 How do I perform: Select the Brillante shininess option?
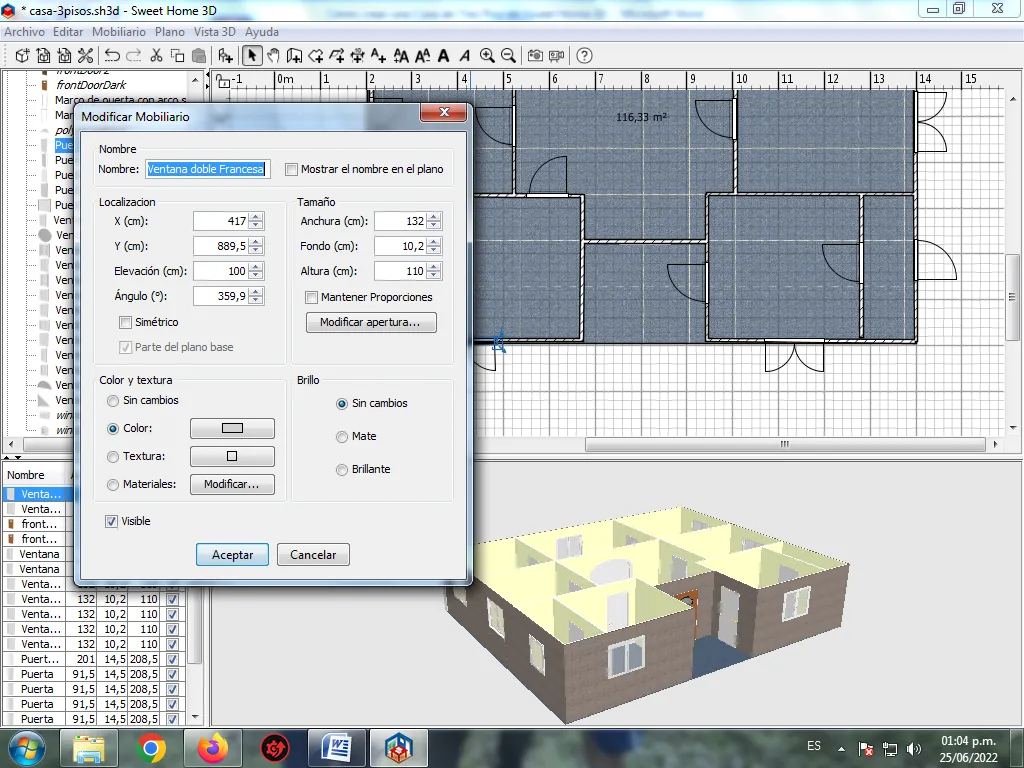(x=342, y=470)
